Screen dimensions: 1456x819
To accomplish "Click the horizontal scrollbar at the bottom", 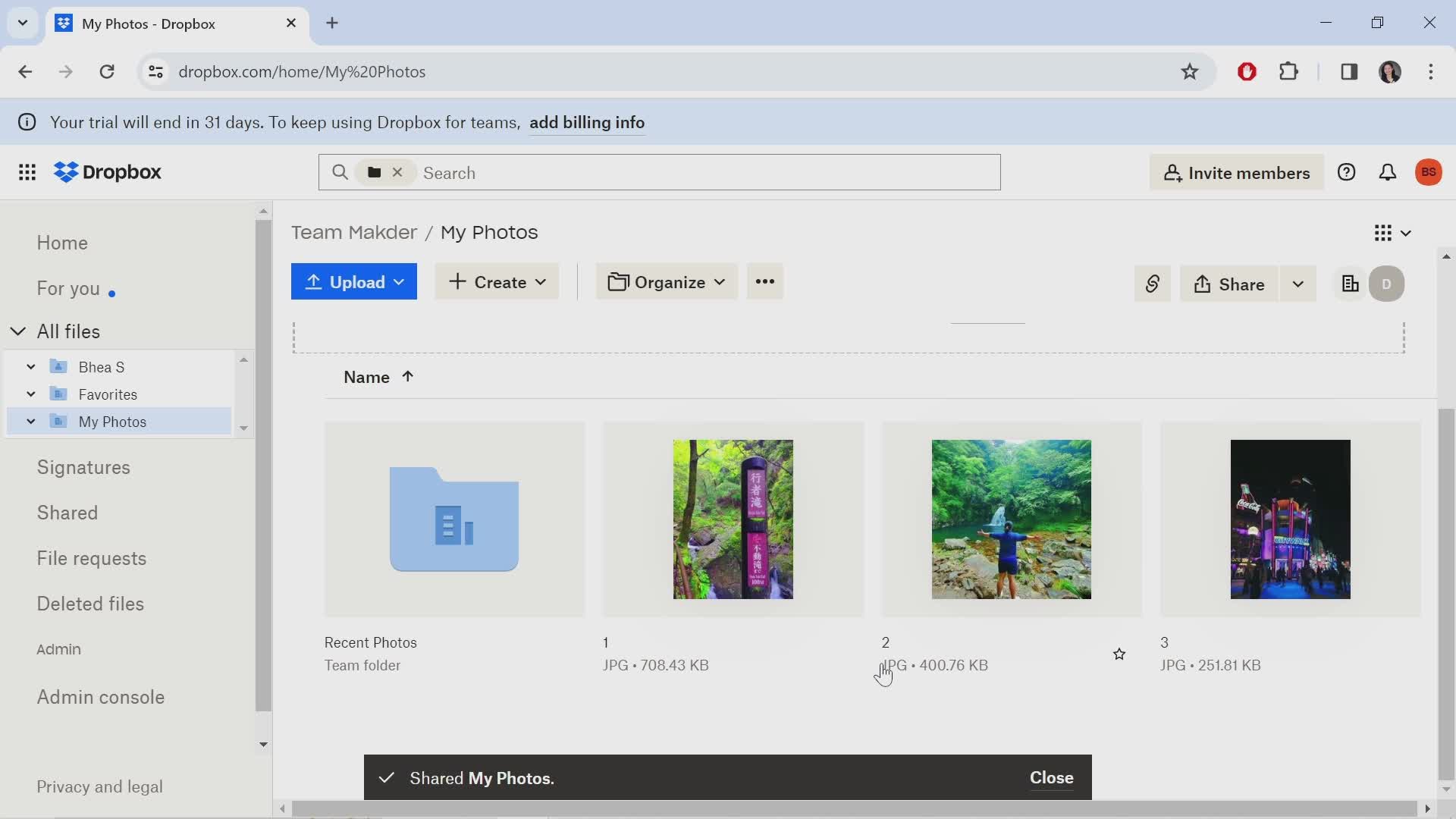I will pyautogui.click(x=854, y=809).
